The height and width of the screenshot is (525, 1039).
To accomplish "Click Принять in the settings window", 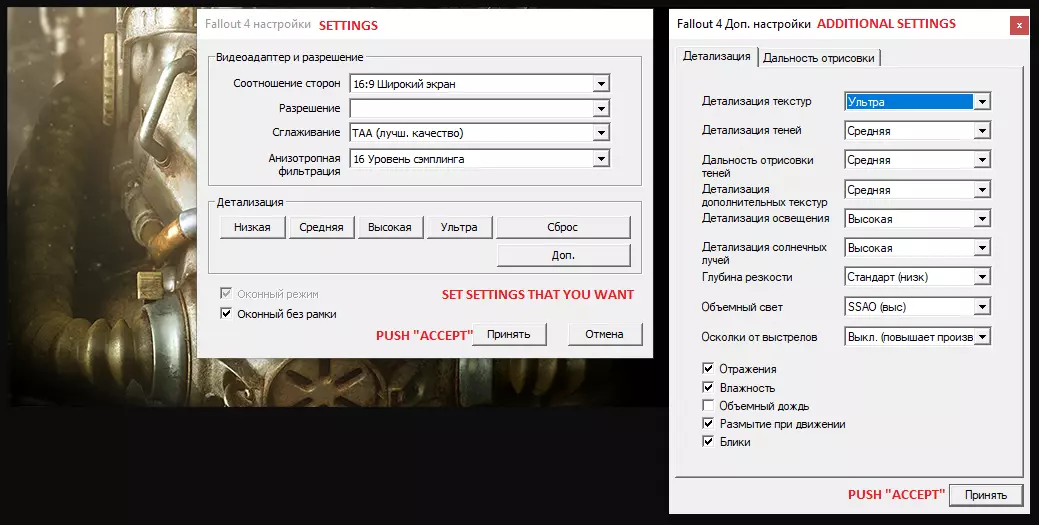I will point(509,334).
